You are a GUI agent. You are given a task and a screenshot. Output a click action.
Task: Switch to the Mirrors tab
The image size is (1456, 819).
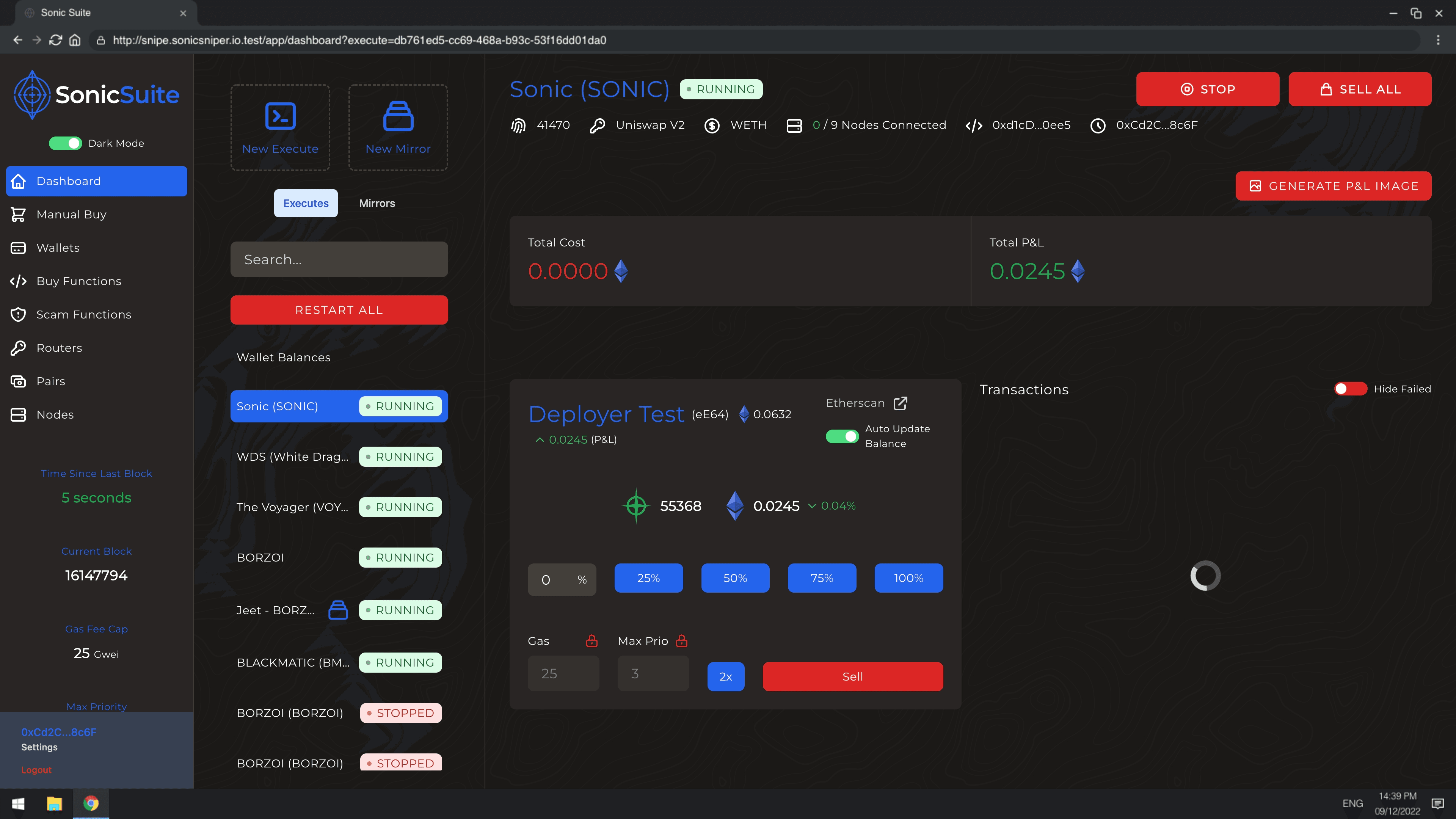click(377, 203)
